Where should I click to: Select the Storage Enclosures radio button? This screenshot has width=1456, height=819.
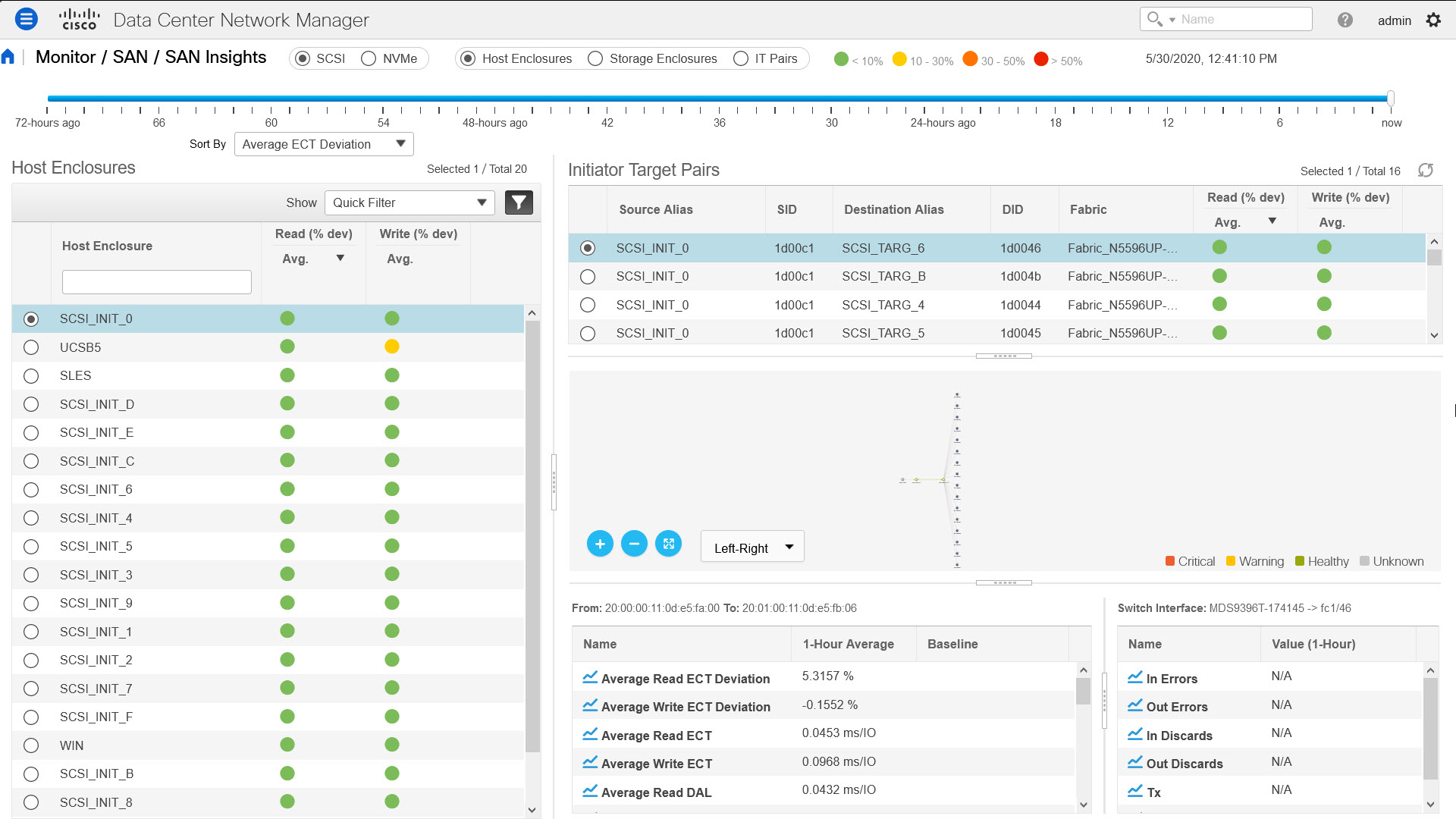(597, 58)
